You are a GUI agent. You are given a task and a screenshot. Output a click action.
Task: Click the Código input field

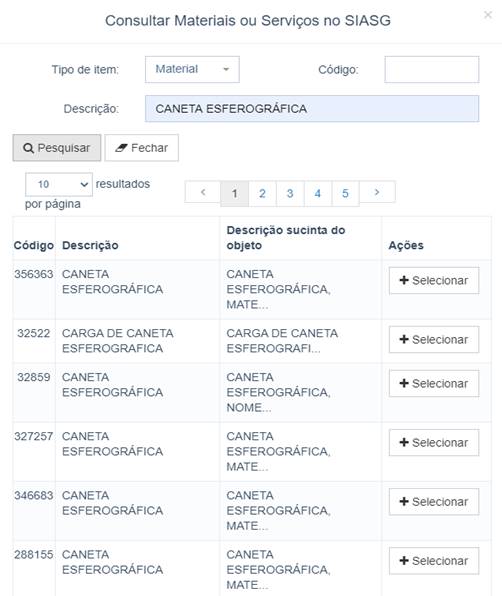click(432, 70)
